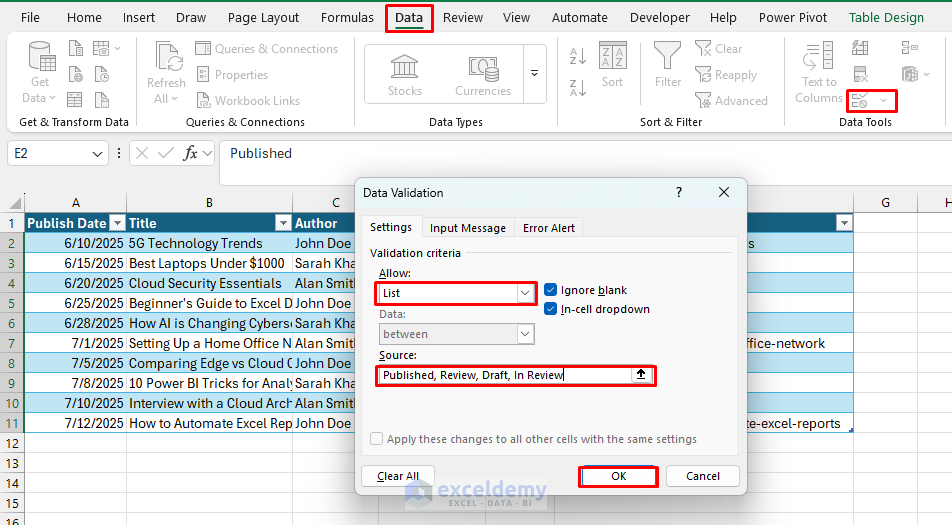Open the Publish Date filter dropdown
The height and width of the screenshot is (525, 952).
[x=118, y=223]
